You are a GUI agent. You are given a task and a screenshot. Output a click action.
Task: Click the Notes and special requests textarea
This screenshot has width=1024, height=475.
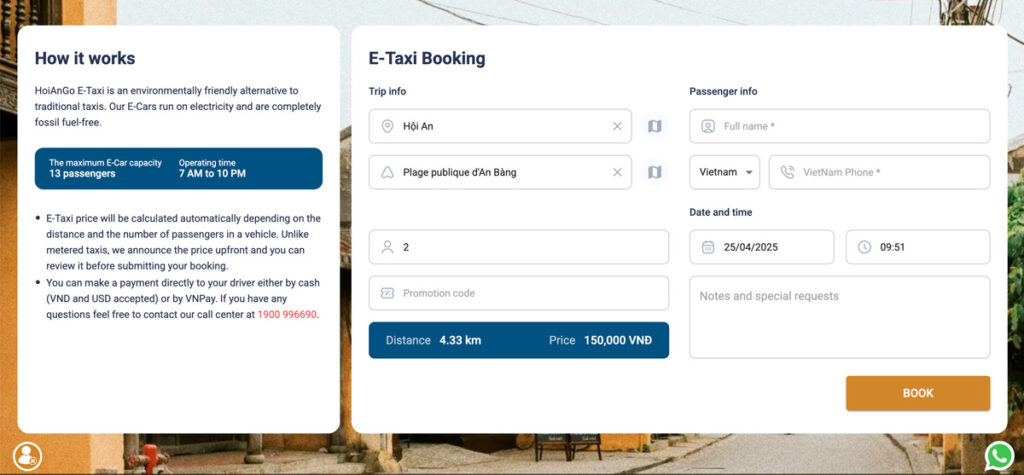tap(840, 317)
